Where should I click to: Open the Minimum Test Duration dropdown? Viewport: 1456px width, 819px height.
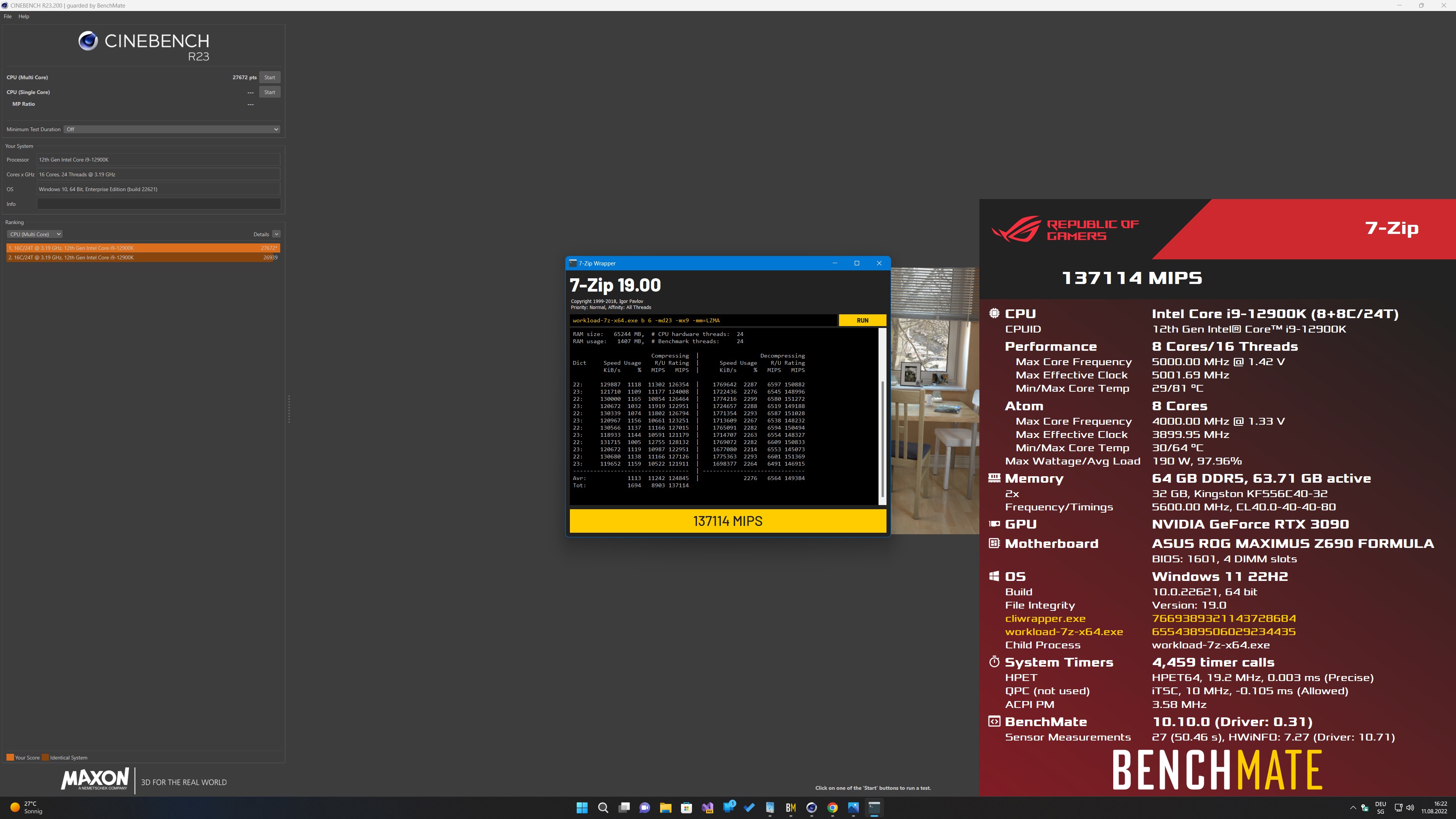tap(172, 129)
